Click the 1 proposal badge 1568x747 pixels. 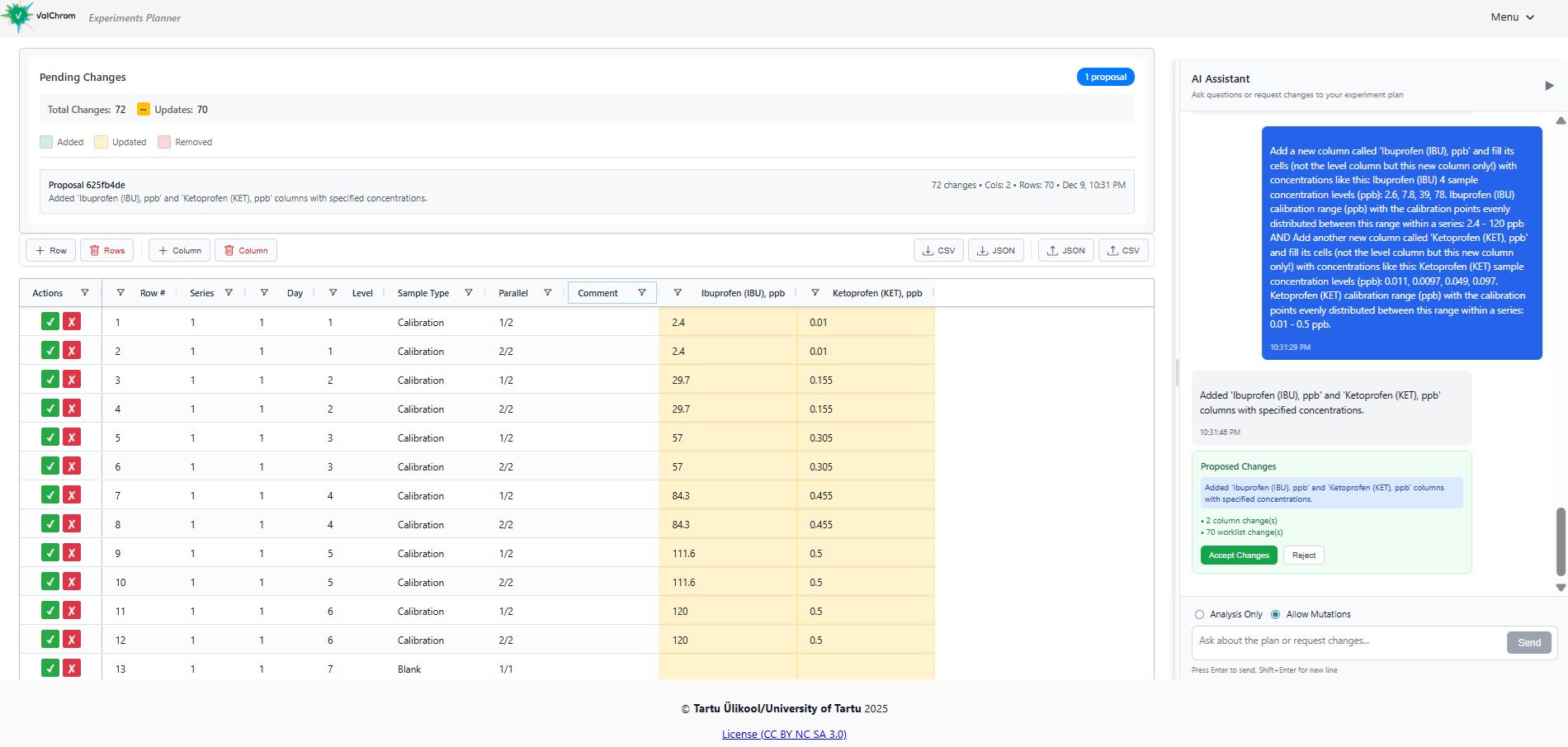point(1105,77)
